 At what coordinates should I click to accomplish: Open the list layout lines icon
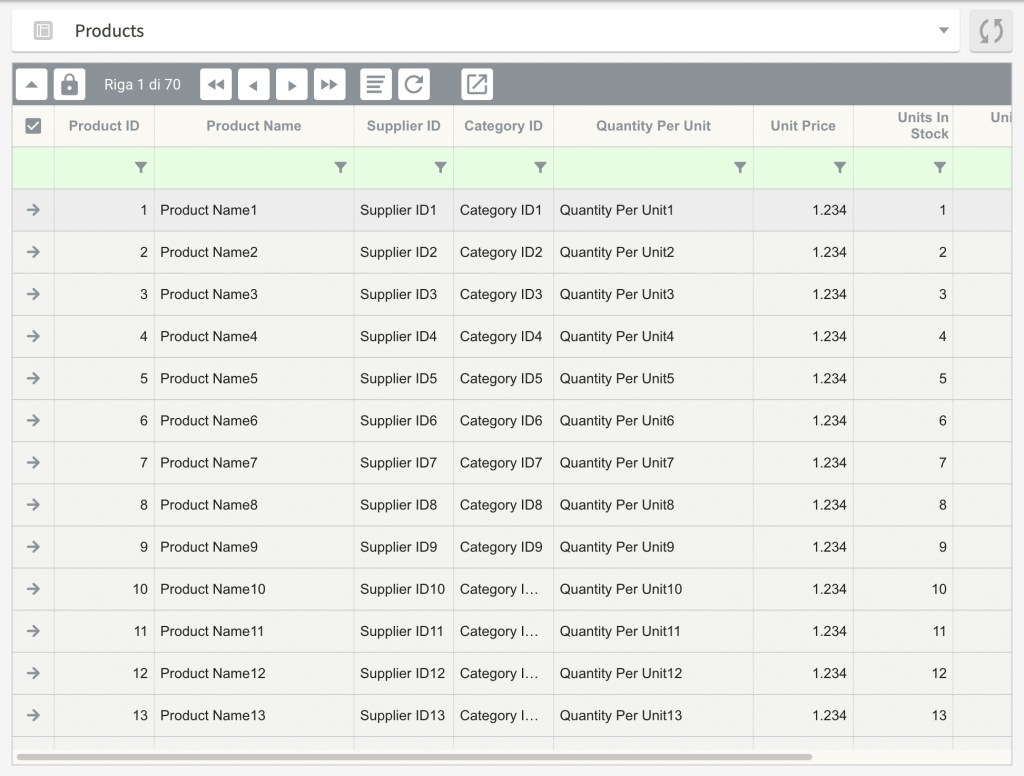376,84
